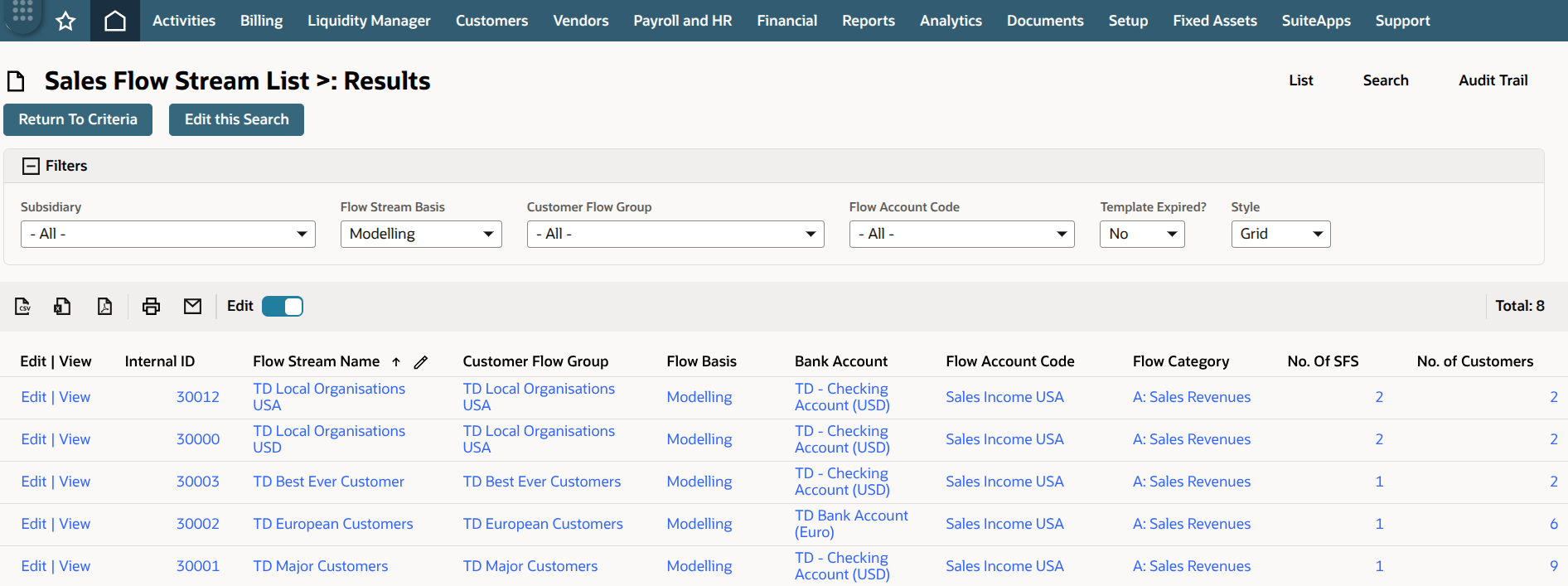Open the Subsidiary dropdown
This screenshot has height=586, width=1568.
pyautogui.click(x=168, y=235)
